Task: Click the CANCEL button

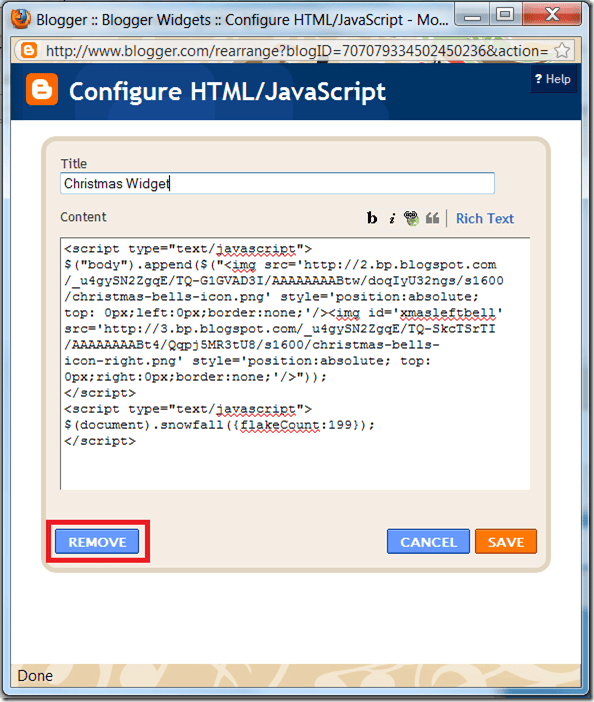Action: pos(428,542)
